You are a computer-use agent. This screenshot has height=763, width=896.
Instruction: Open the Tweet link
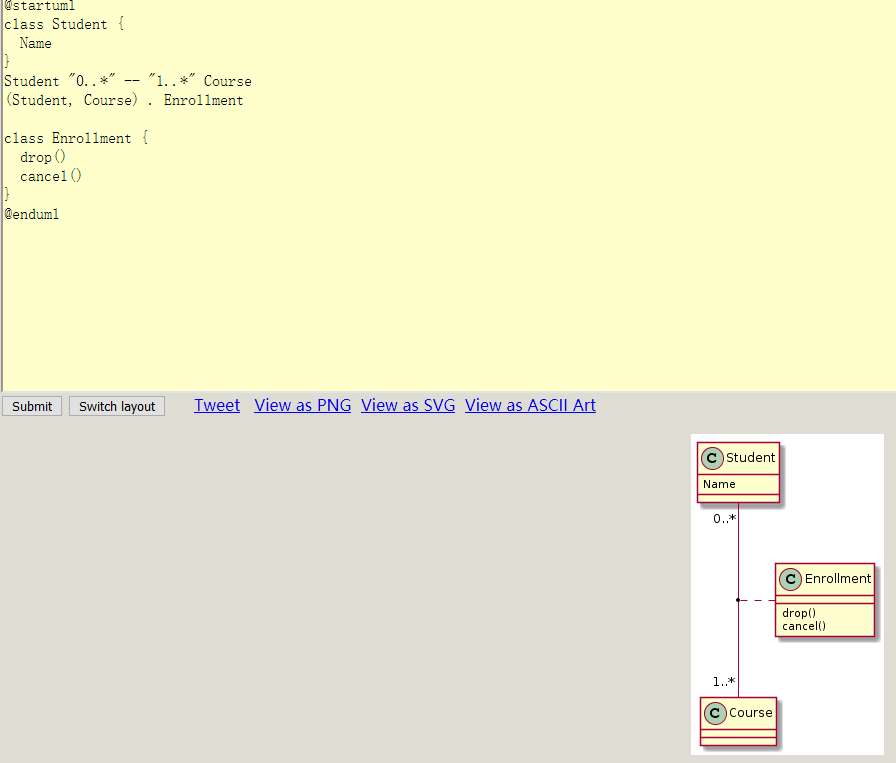click(x=217, y=405)
